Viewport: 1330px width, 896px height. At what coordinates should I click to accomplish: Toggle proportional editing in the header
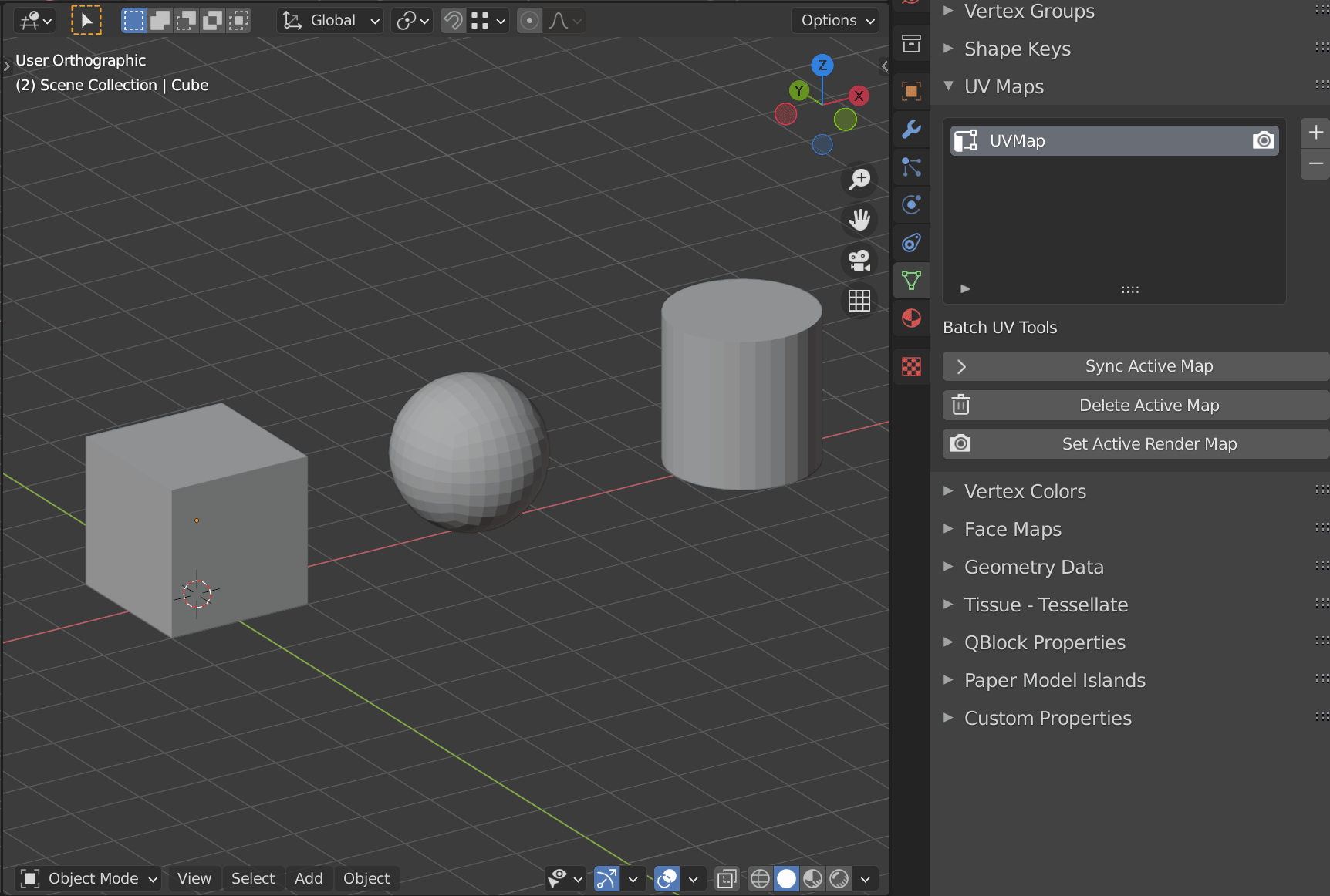[529, 21]
